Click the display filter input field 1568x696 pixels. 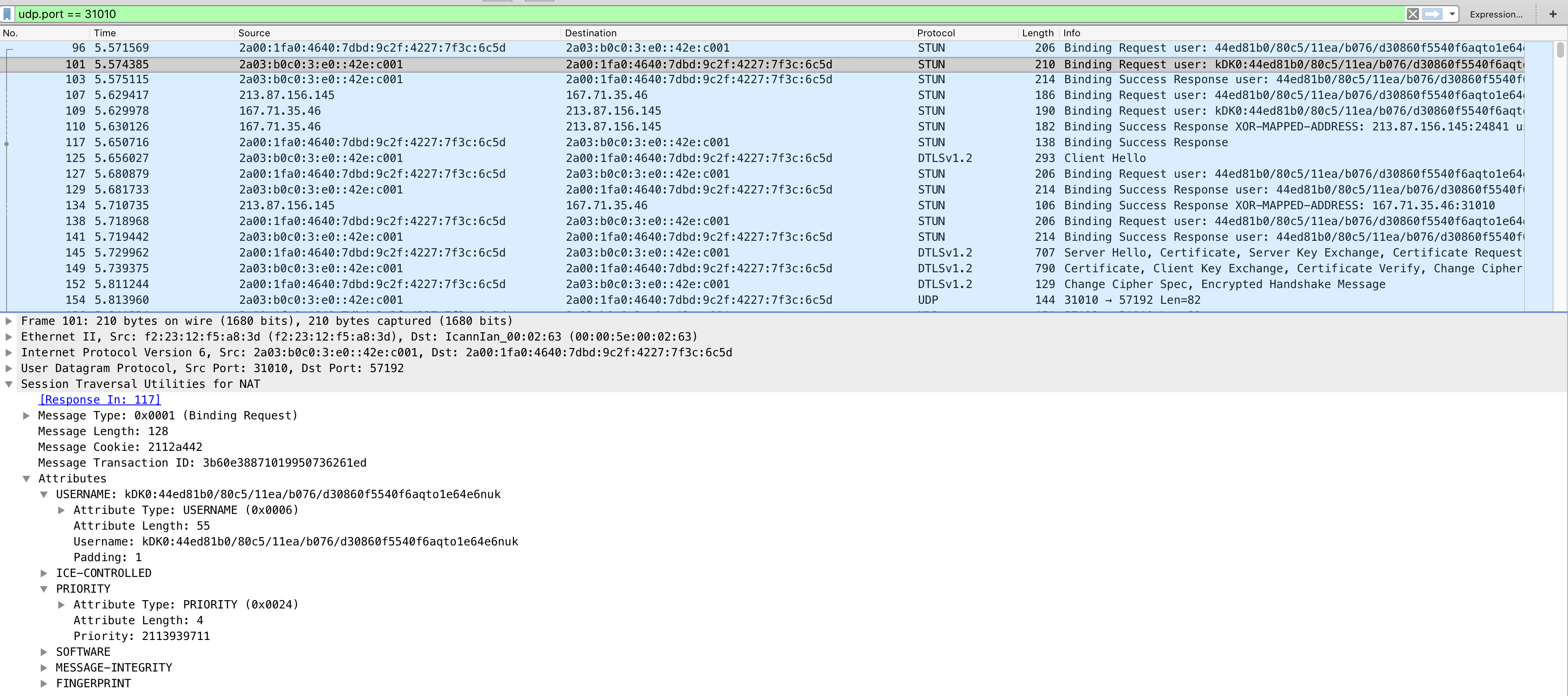670,14
